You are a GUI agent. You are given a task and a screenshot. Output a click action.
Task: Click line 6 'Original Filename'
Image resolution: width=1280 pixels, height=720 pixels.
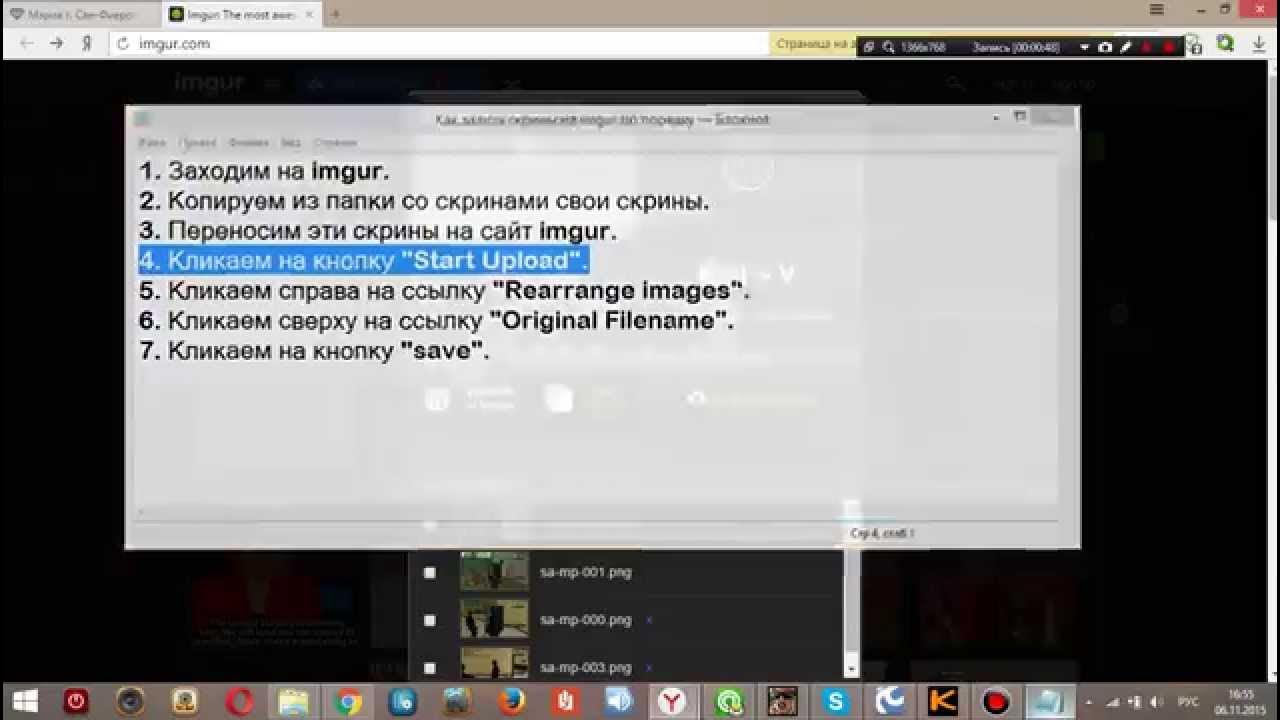coord(436,321)
